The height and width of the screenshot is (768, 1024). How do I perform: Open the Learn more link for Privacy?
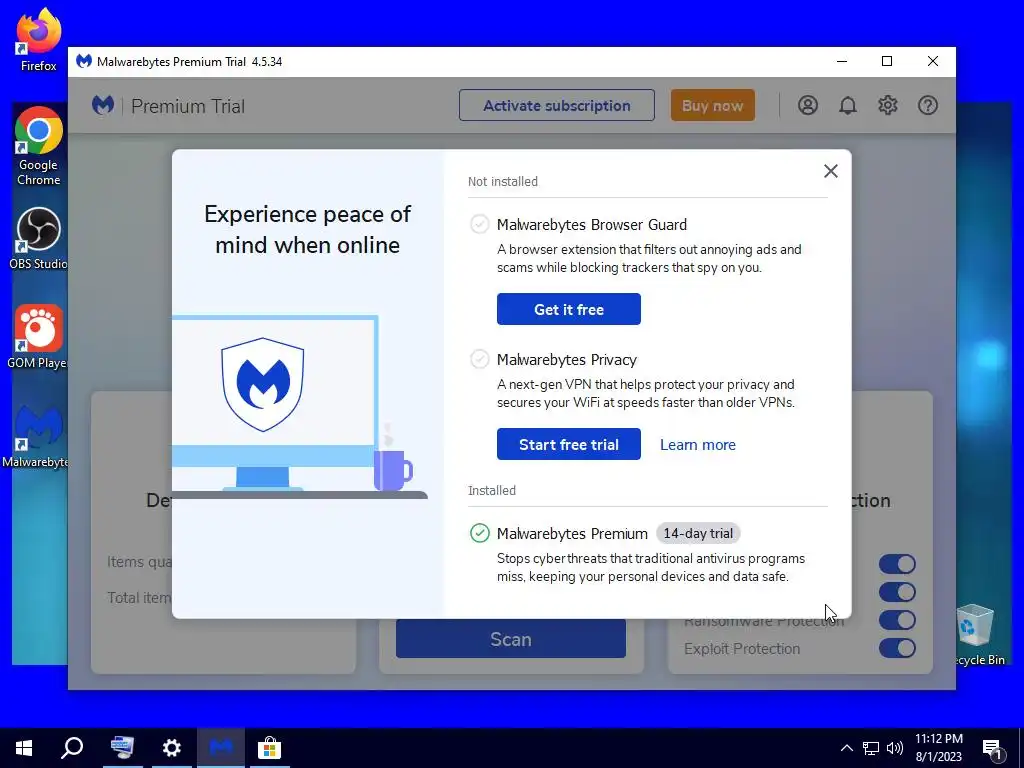click(697, 445)
